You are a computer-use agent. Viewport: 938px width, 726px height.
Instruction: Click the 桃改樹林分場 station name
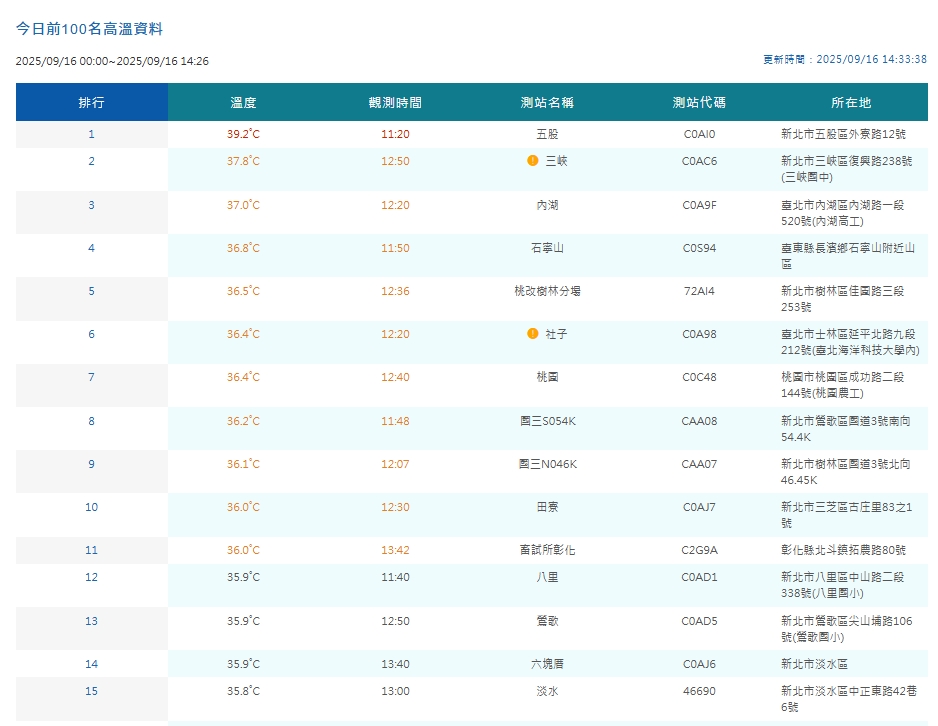pos(547,291)
